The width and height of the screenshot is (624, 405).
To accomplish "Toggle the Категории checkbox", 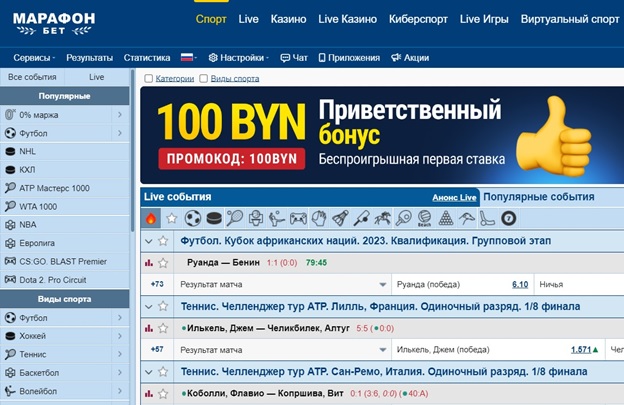I will coord(149,78).
